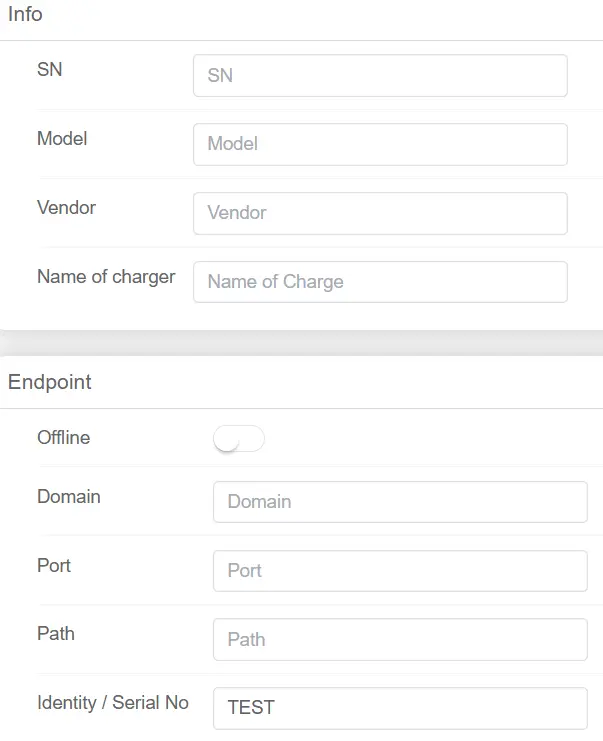The image size is (603, 741).
Task: Focus the Domain input box
Action: point(400,502)
